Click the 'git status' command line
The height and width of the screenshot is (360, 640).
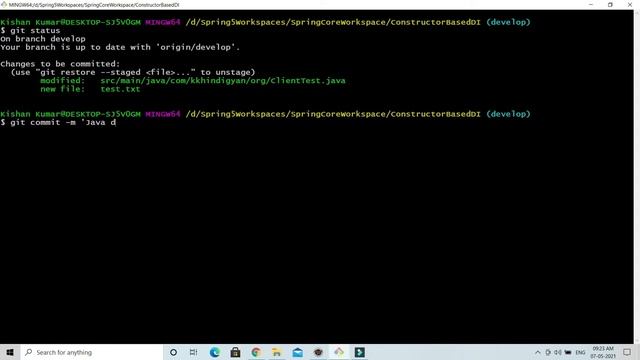pos(30,31)
